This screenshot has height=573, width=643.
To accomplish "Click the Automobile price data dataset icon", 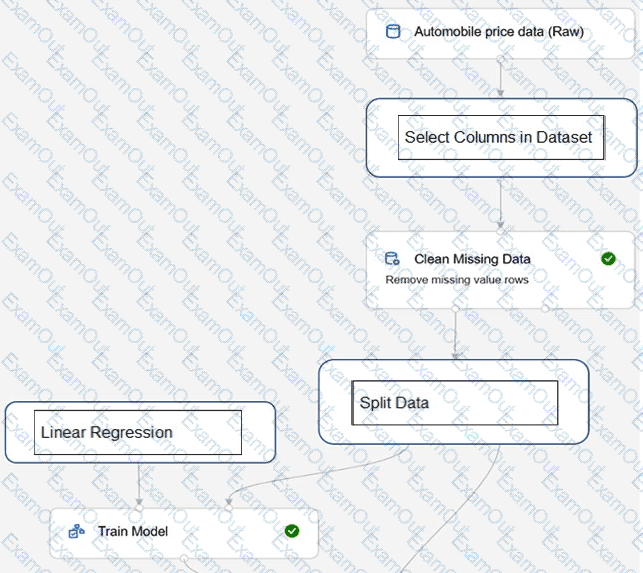I will coord(394,32).
